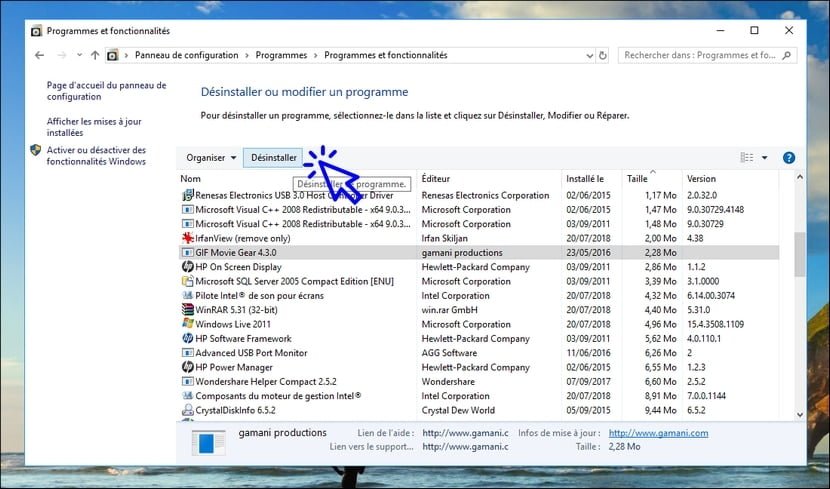Select HP Software Framework entry
Viewport: 830px width, 489px height.
click(480, 338)
